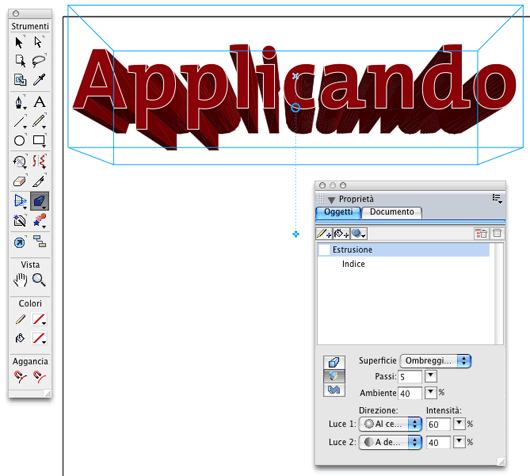Select the white Subselect arrow tool
The width and height of the screenshot is (530, 476).
coord(39,43)
